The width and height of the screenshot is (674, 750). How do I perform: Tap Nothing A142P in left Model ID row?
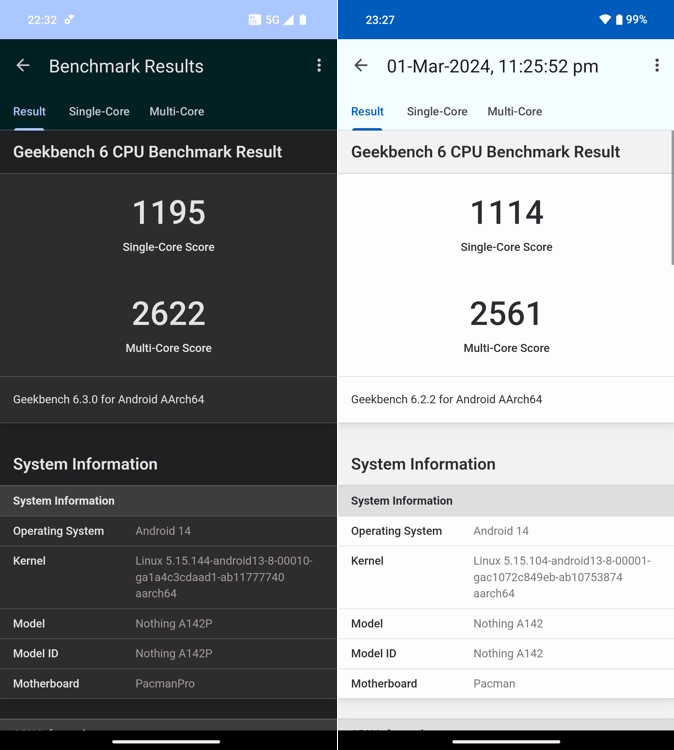[x=174, y=653]
